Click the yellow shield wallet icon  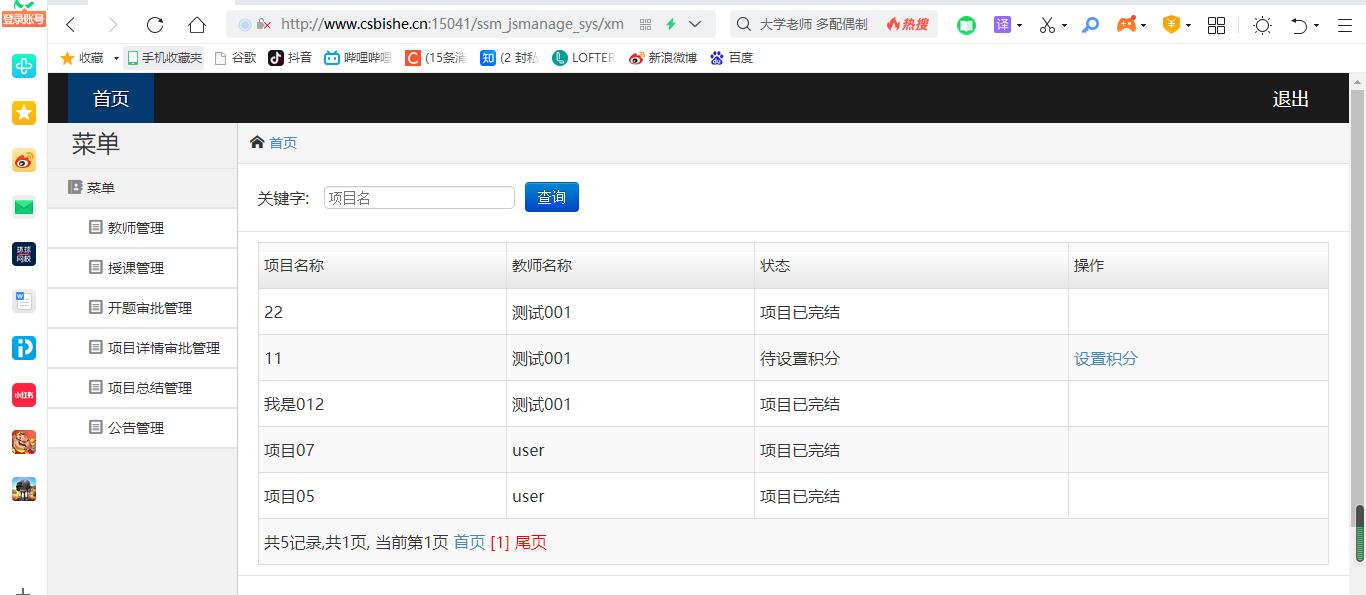1171,25
